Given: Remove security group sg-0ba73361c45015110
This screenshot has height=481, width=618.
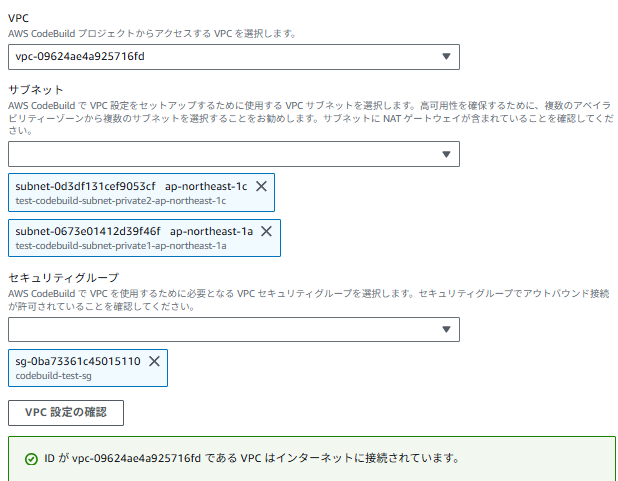Looking at the screenshot, I should (x=154, y=361).
